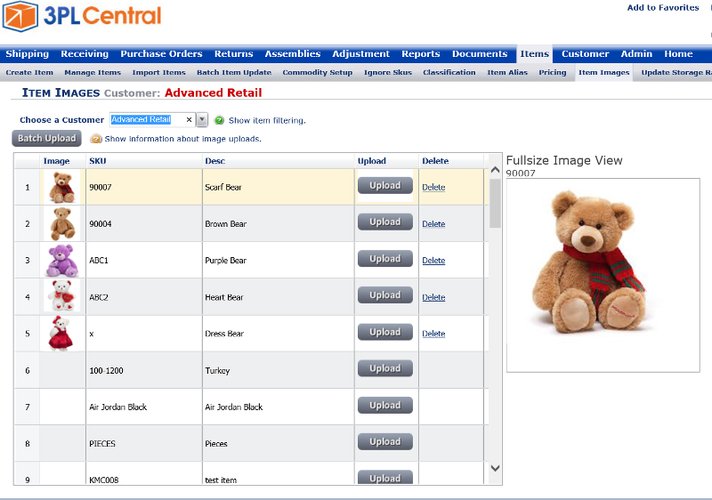Go to the Home menu
Image resolution: width=712 pixels, height=500 pixels.
coord(678,54)
